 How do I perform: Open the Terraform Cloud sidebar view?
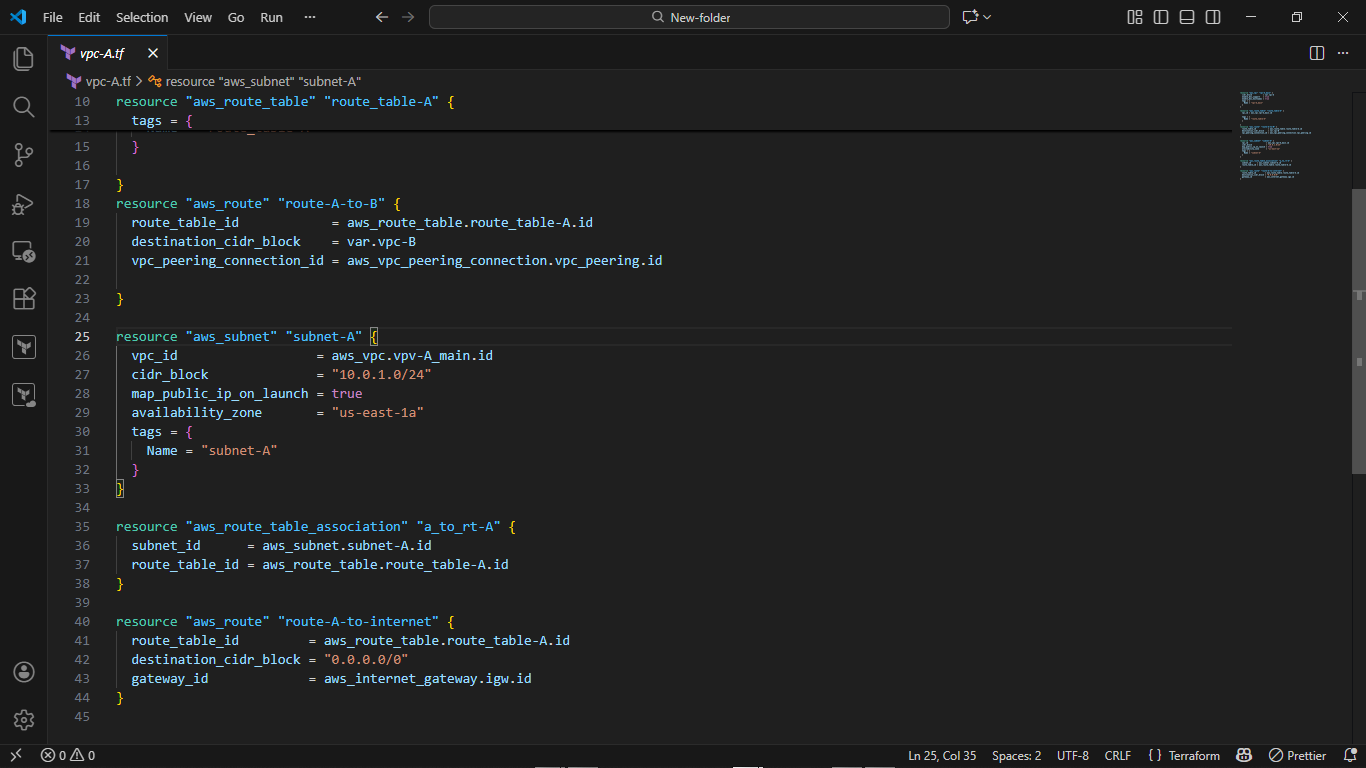click(x=23, y=394)
